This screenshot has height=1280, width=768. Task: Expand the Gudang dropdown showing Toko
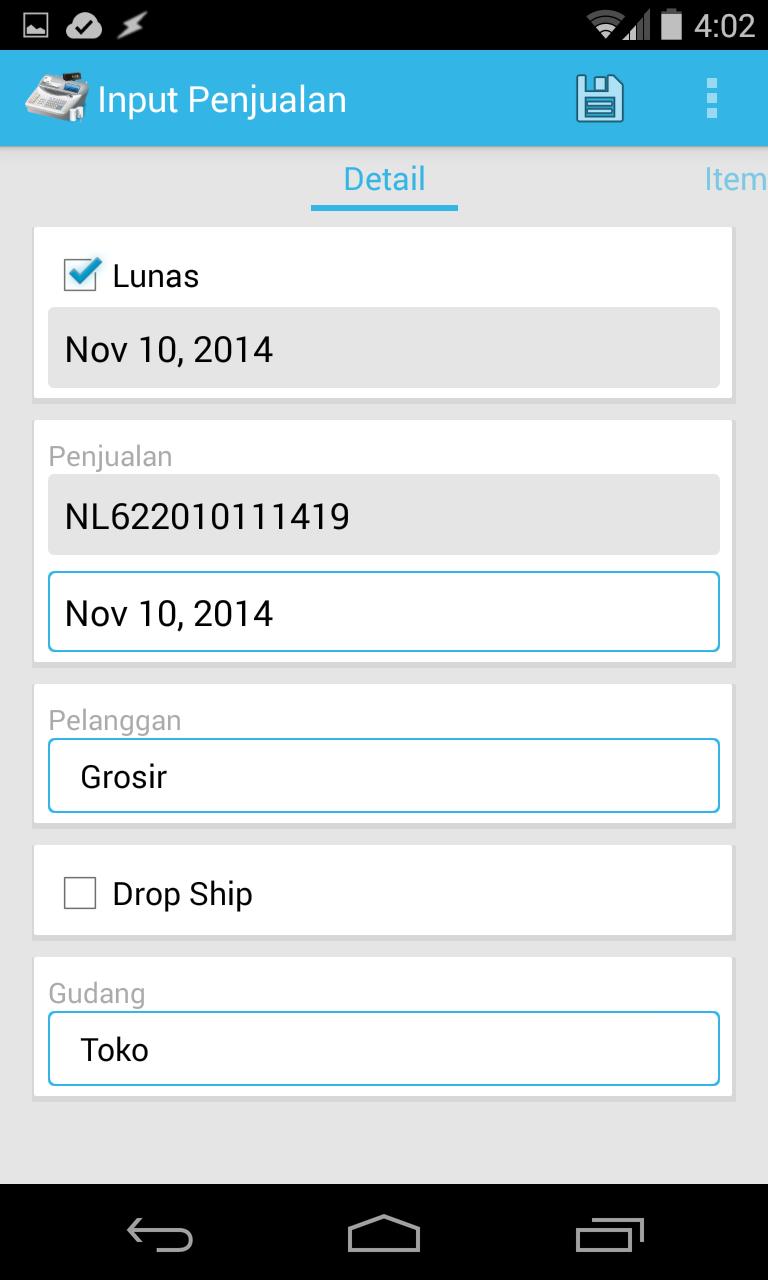[384, 1049]
